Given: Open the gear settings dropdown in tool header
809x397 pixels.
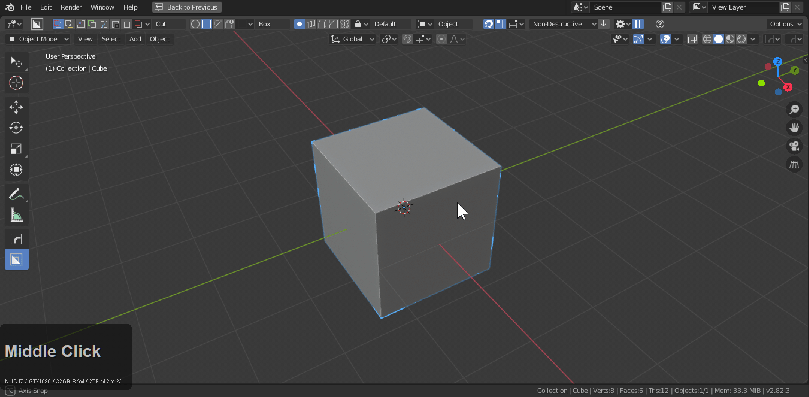Looking at the screenshot, I should click(623, 24).
